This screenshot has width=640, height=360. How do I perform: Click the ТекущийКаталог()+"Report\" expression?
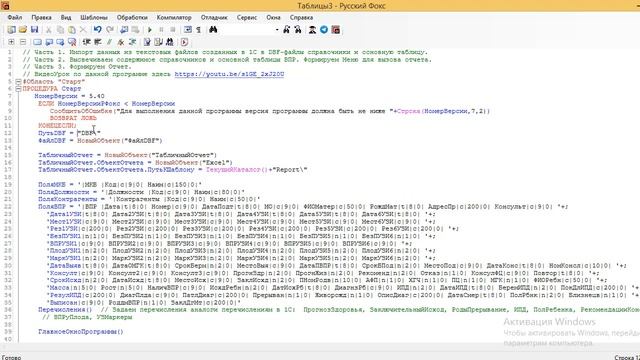(x=256, y=170)
